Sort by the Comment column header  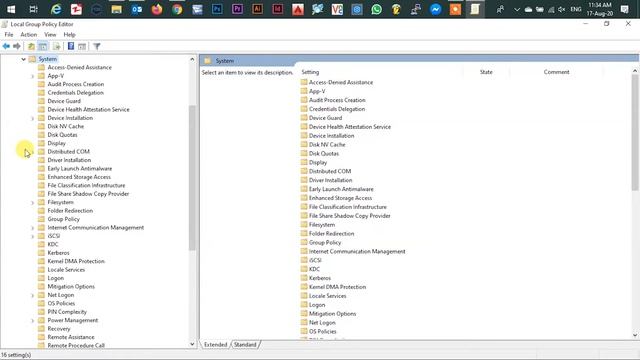(556, 72)
